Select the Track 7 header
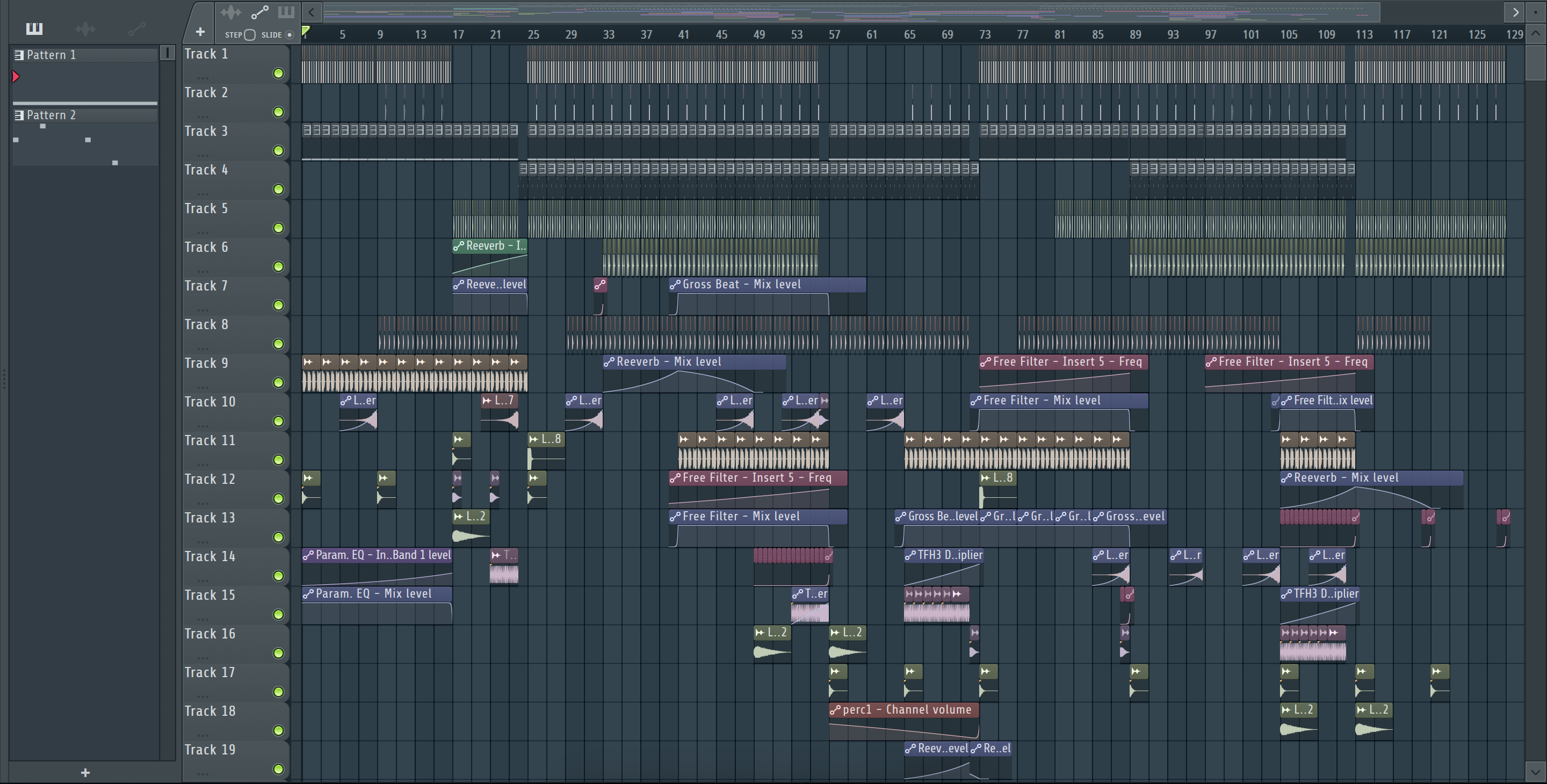Screen dimensions: 1547x784 point(235,295)
